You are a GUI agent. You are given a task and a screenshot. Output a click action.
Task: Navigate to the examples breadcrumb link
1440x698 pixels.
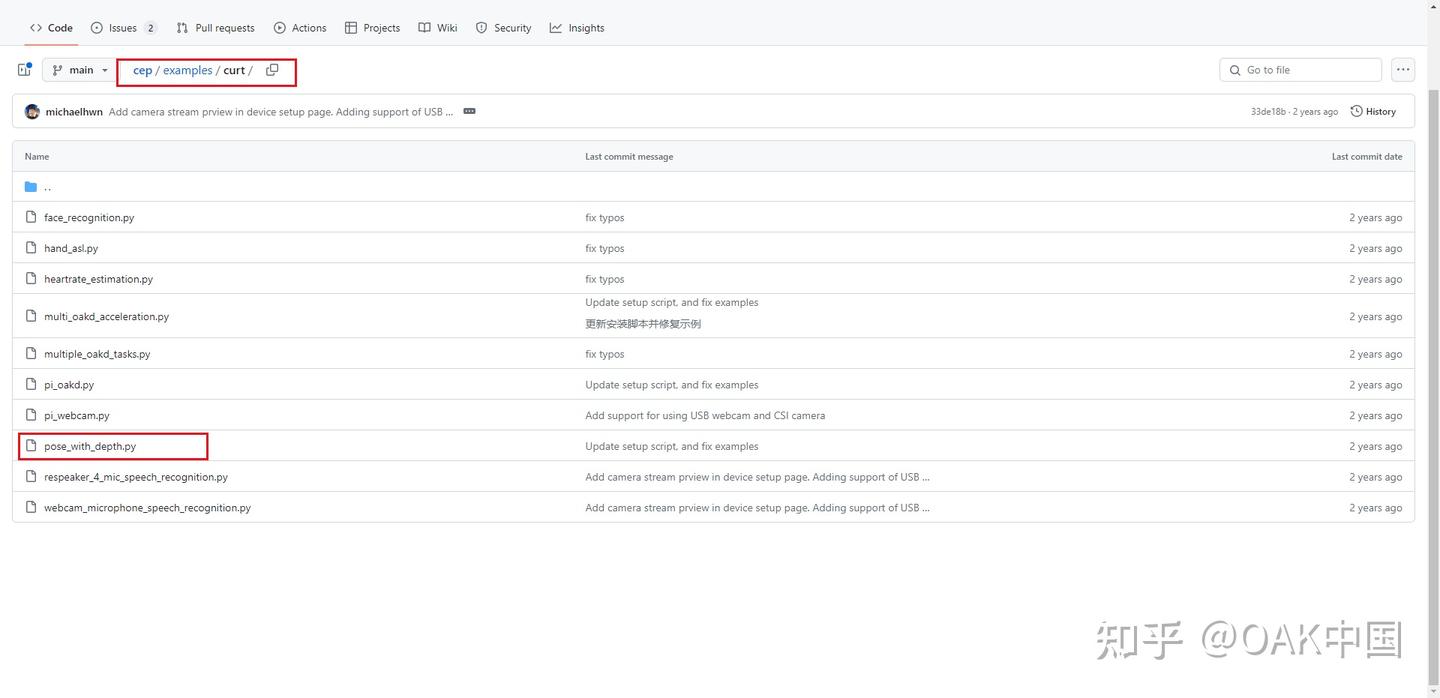[x=188, y=70]
